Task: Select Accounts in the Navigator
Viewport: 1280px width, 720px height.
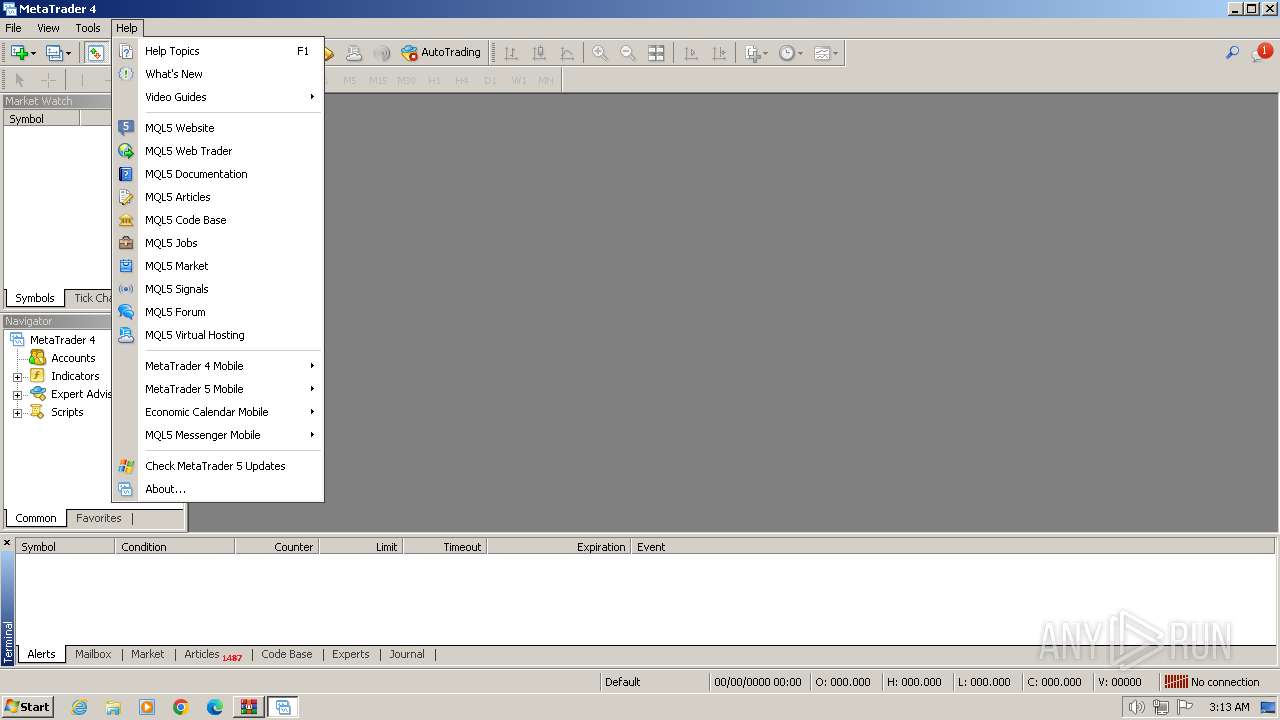Action: click(x=73, y=358)
